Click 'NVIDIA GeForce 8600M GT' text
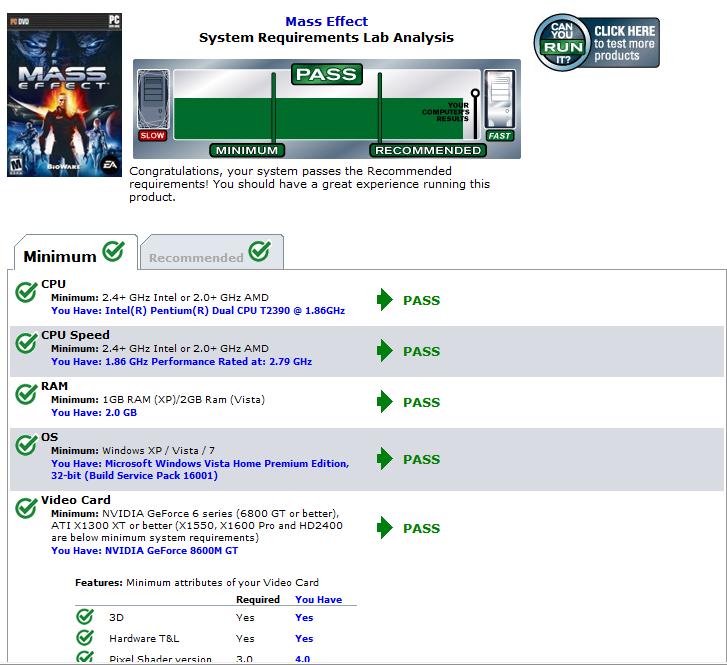The image size is (727, 665). pos(172,551)
